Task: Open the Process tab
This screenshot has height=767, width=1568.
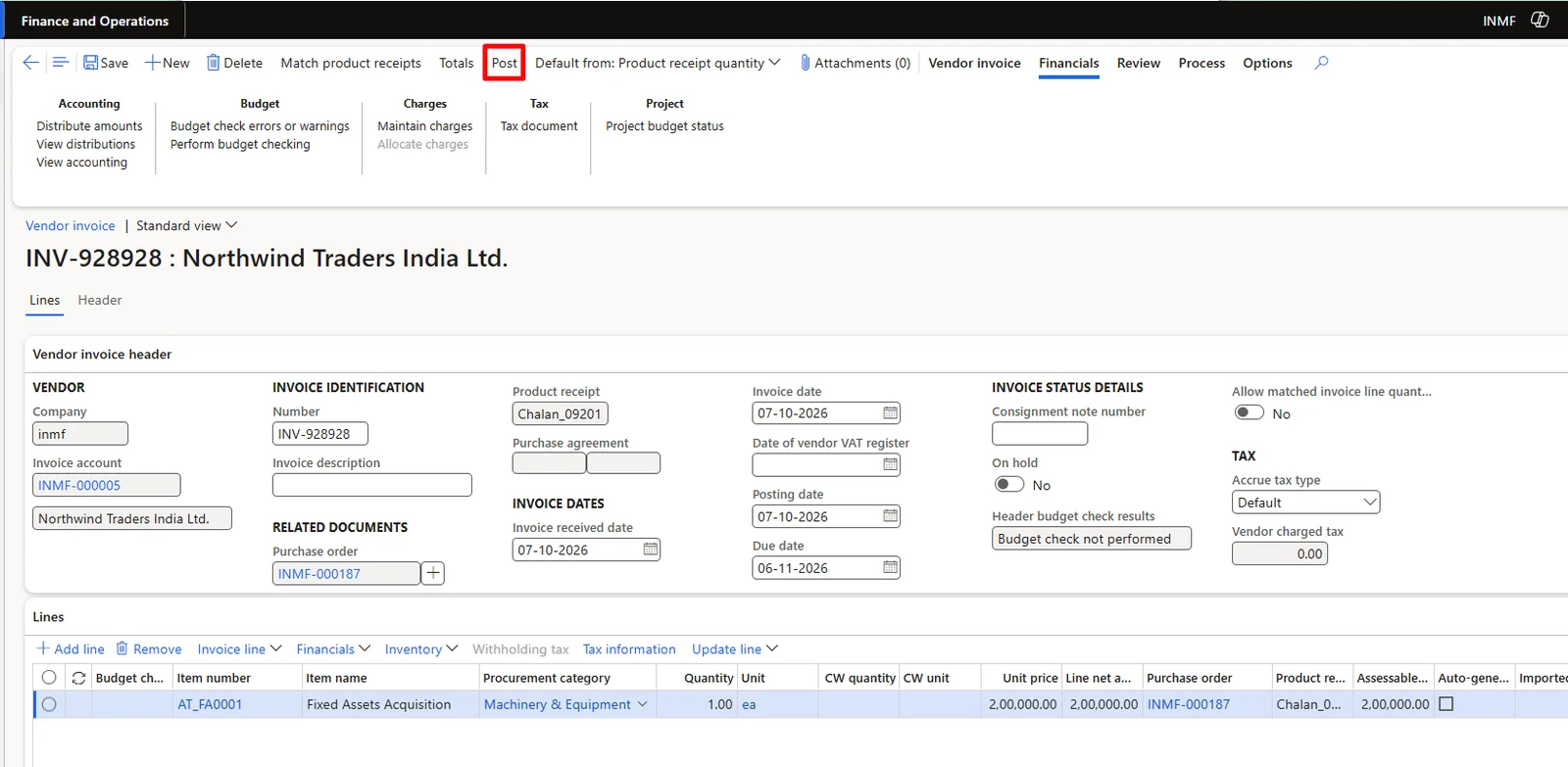Action: pos(1201,63)
